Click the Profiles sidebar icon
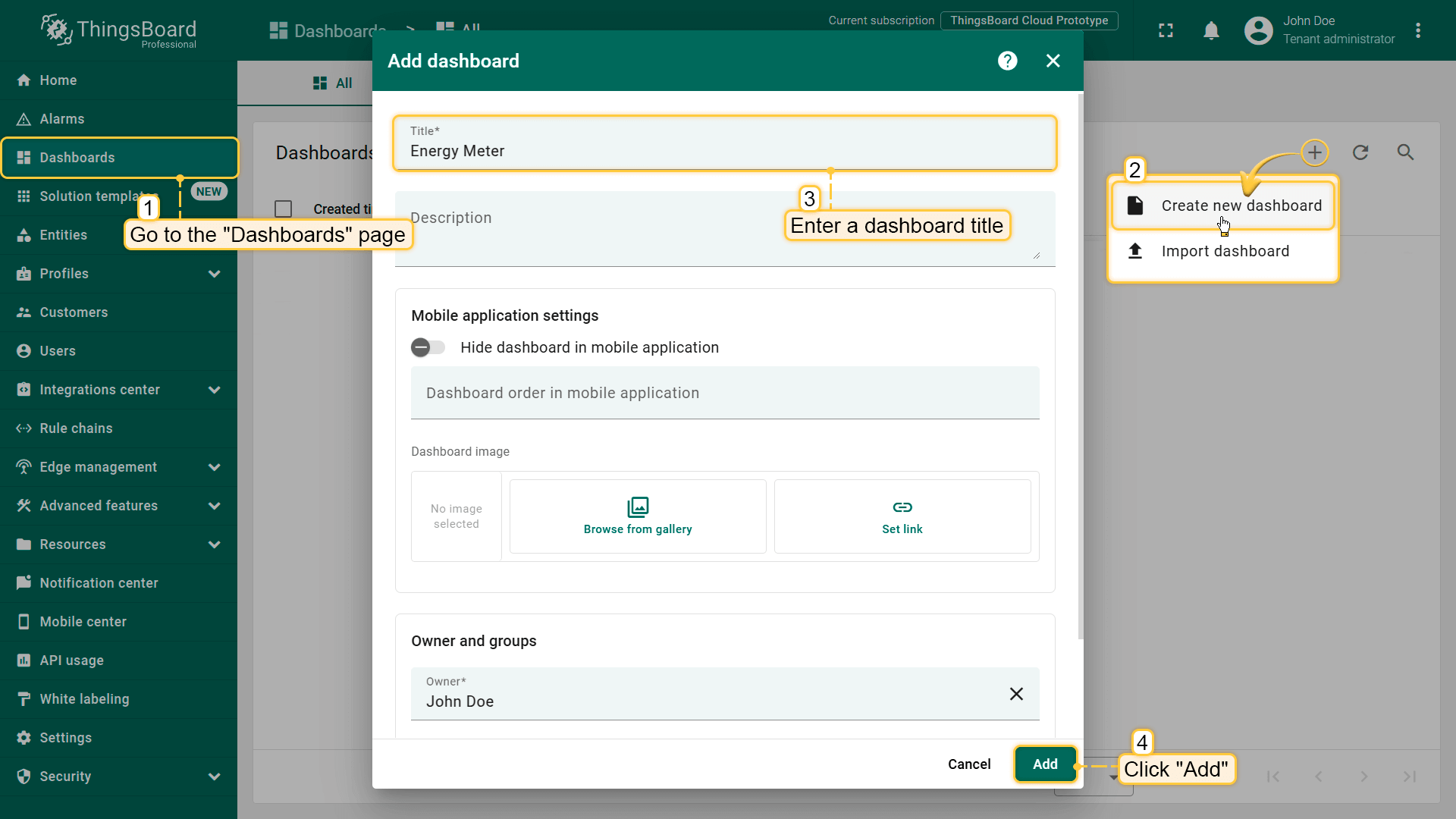Screen dimensions: 1456x819 click(24, 274)
